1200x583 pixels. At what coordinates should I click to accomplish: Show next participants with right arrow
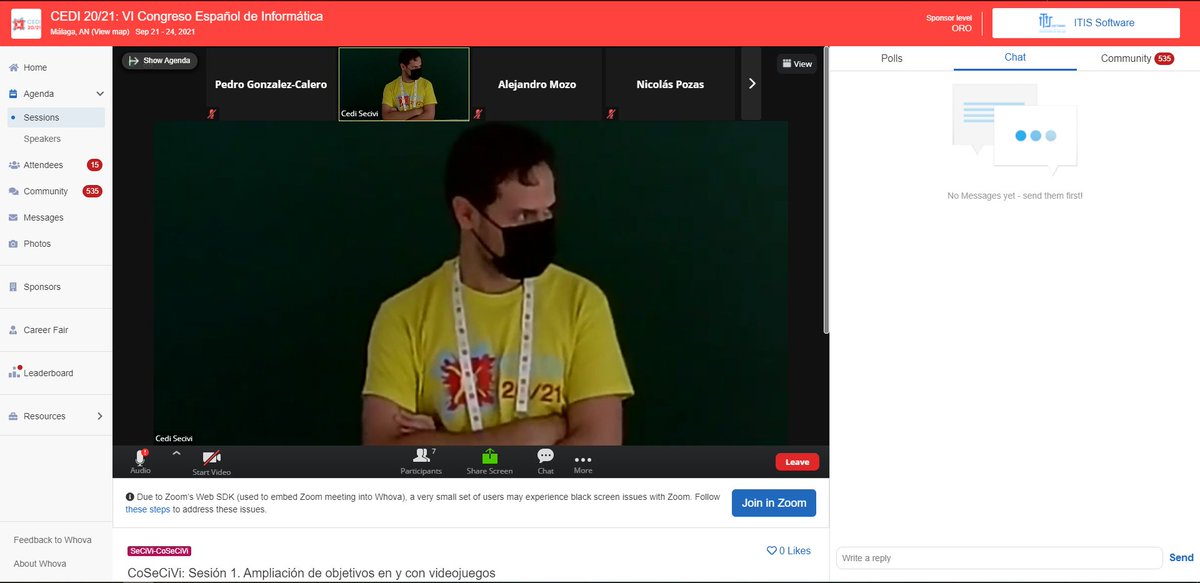[x=752, y=84]
